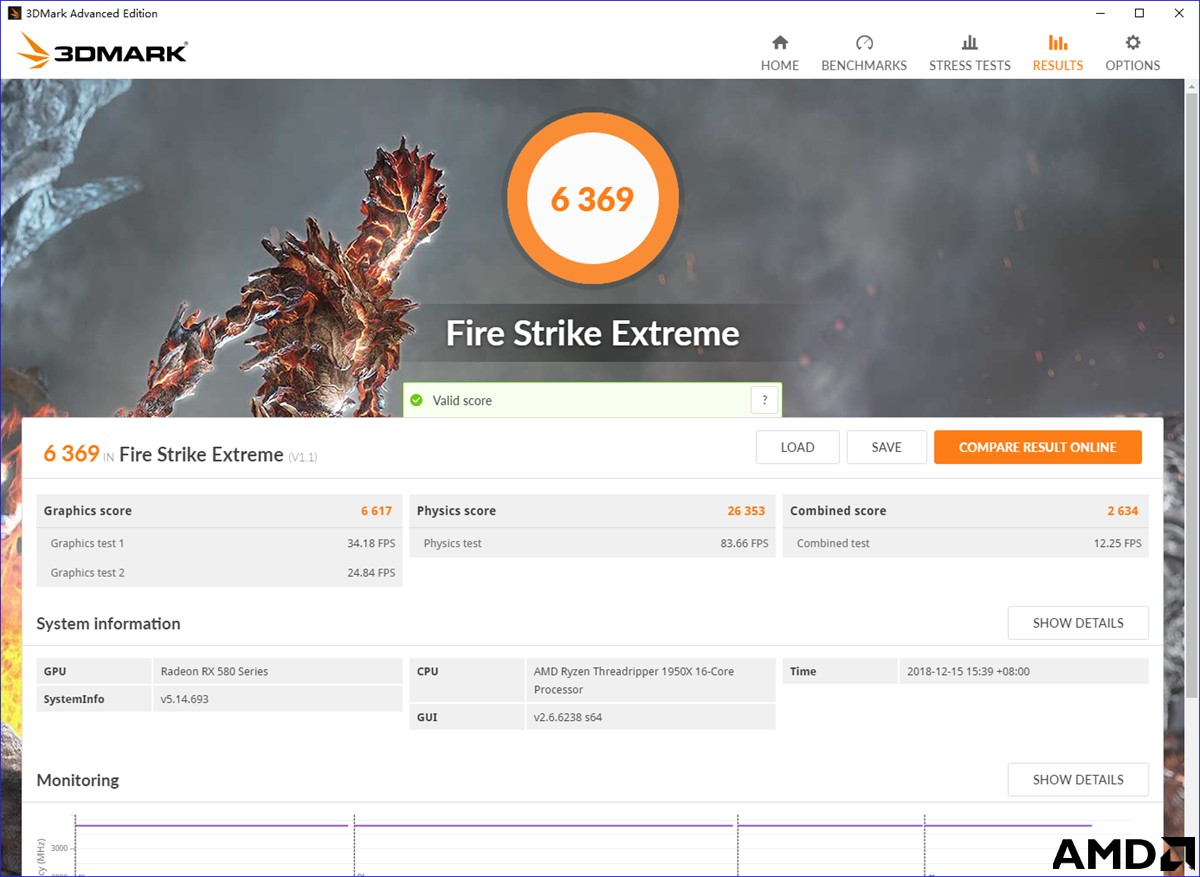
Task: Switch to the HOME tab label
Action: pos(780,65)
